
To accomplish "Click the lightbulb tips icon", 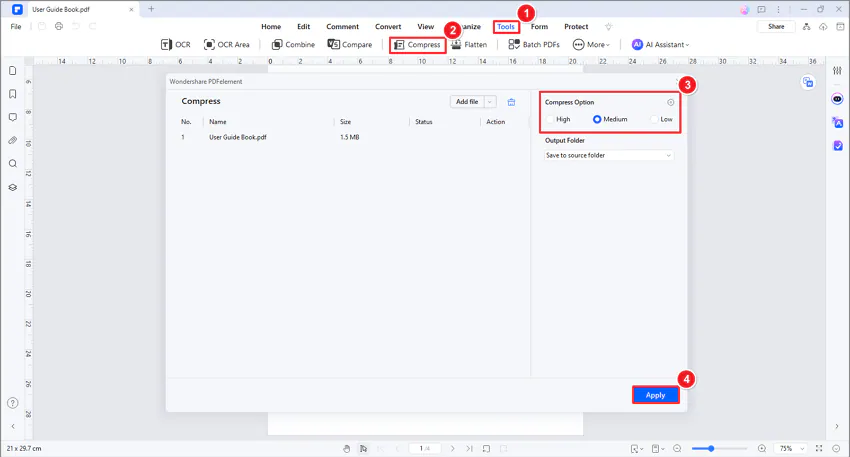I will 609,27.
